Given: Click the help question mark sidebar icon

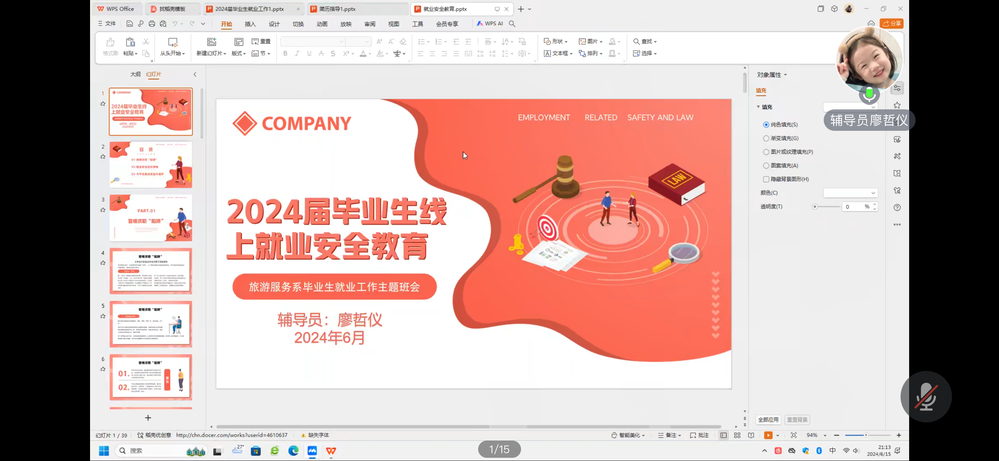Looking at the screenshot, I should [897, 208].
